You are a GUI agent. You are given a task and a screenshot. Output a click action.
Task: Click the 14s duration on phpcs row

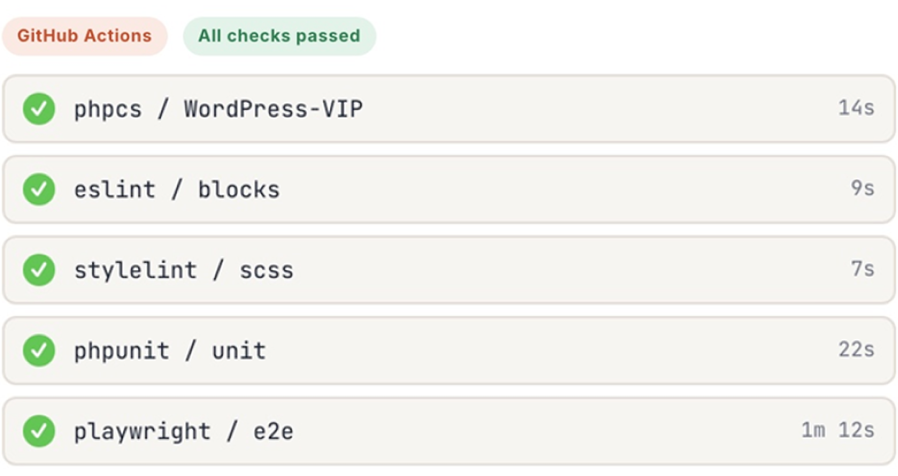(x=856, y=108)
